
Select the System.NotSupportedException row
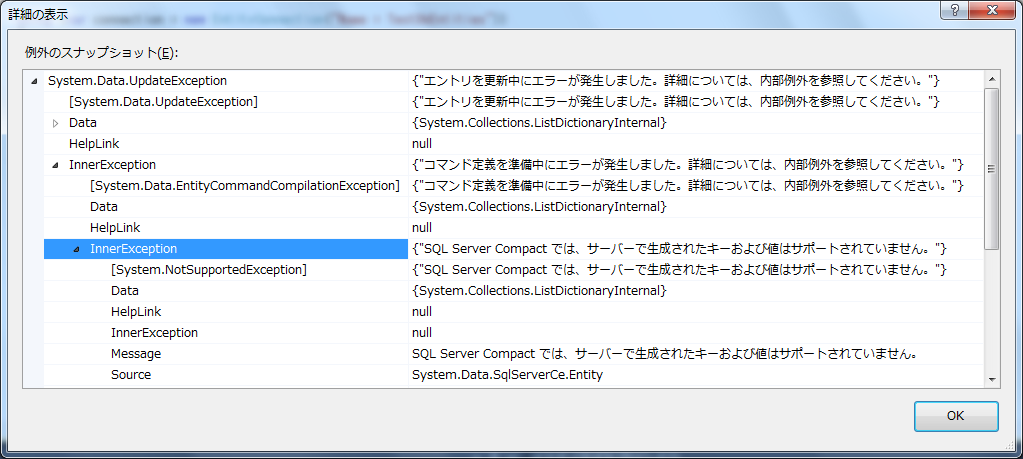(513, 270)
